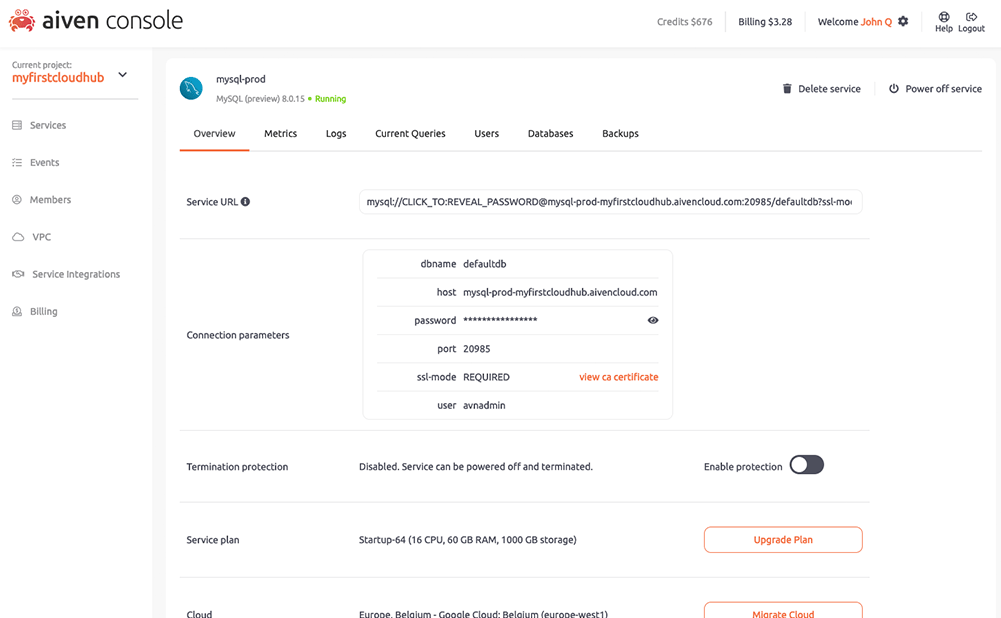This screenshot has height=618, width=1001.
Task: Click the Startup-64 service plan description
Action: tap(467, 539)
